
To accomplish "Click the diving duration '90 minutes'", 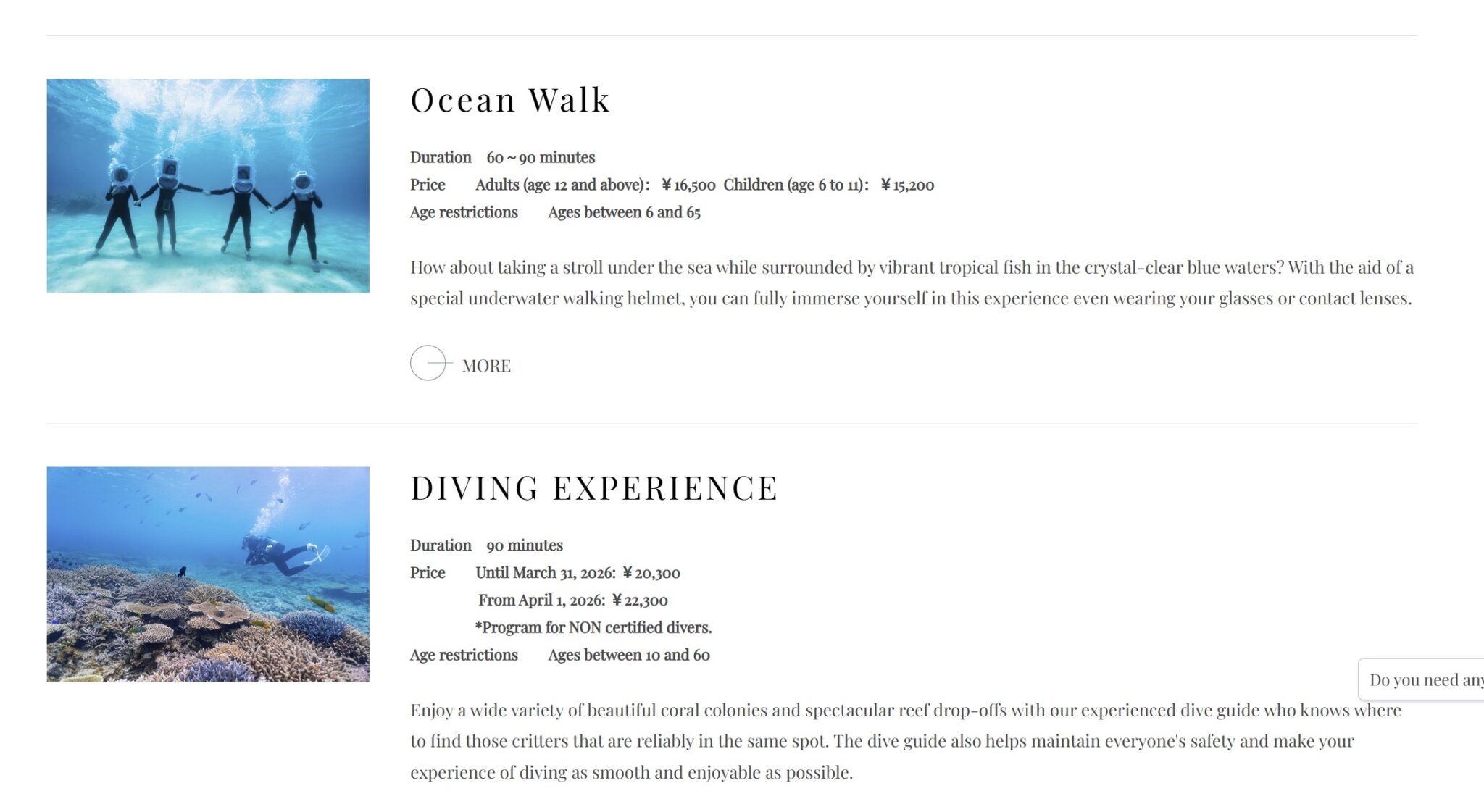I will point(524,545).
